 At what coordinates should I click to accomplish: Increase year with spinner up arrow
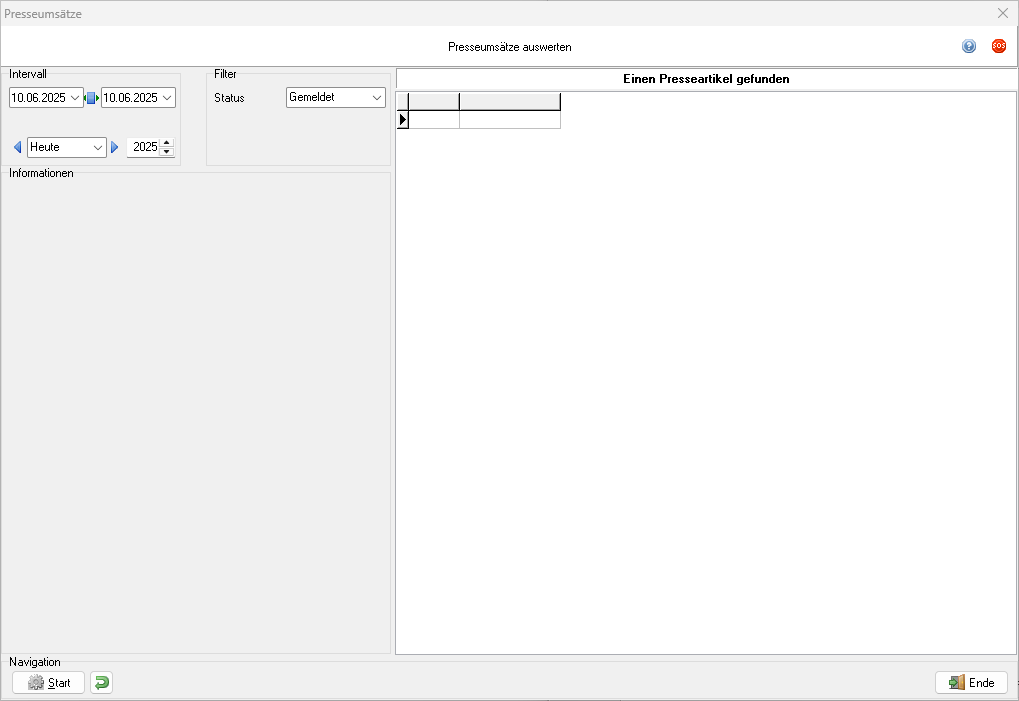tap(167, 142)
